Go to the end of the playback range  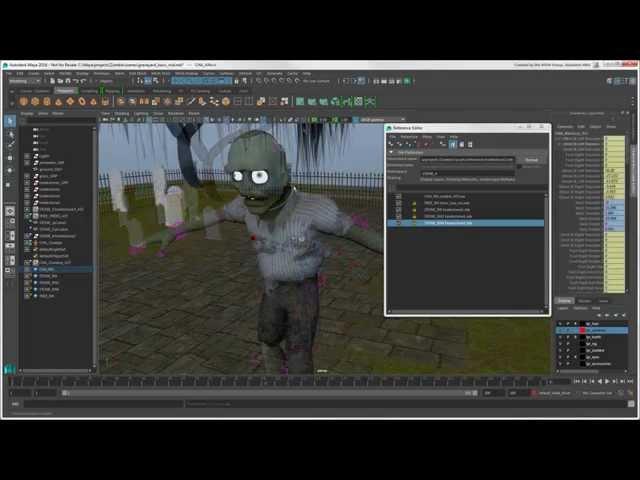(630, 381)
